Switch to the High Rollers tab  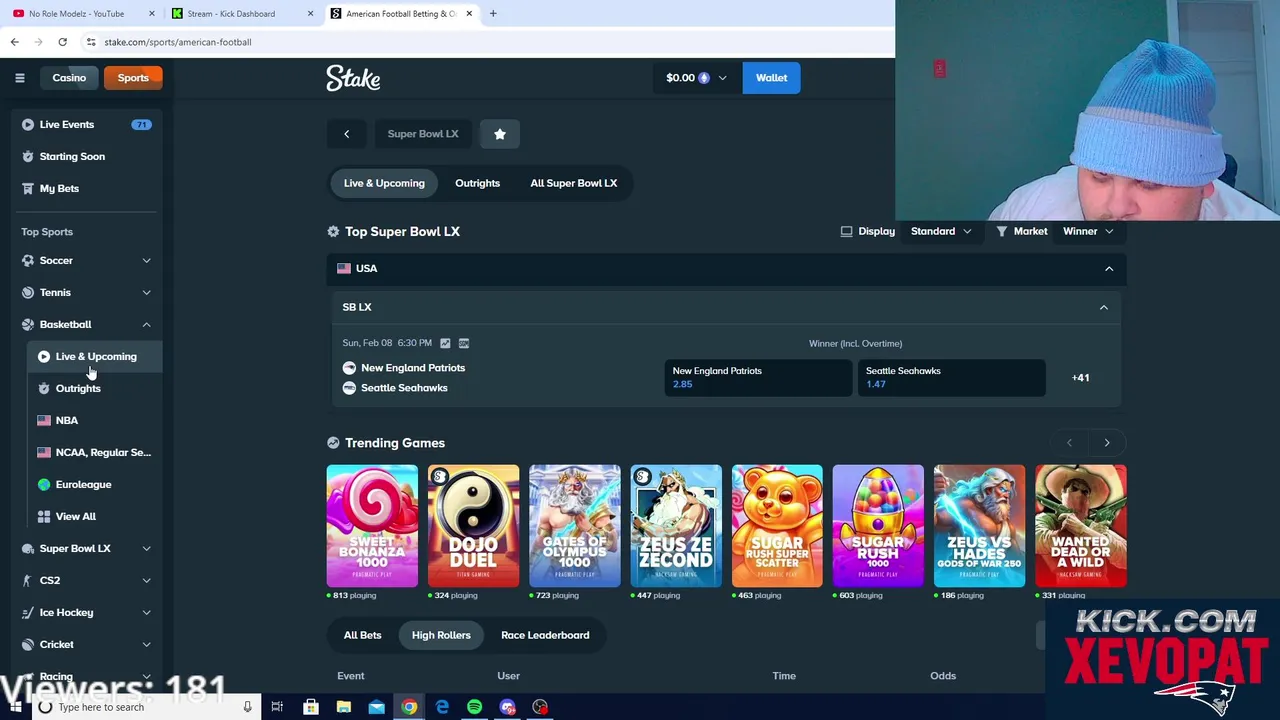click(x=441, y=635)
